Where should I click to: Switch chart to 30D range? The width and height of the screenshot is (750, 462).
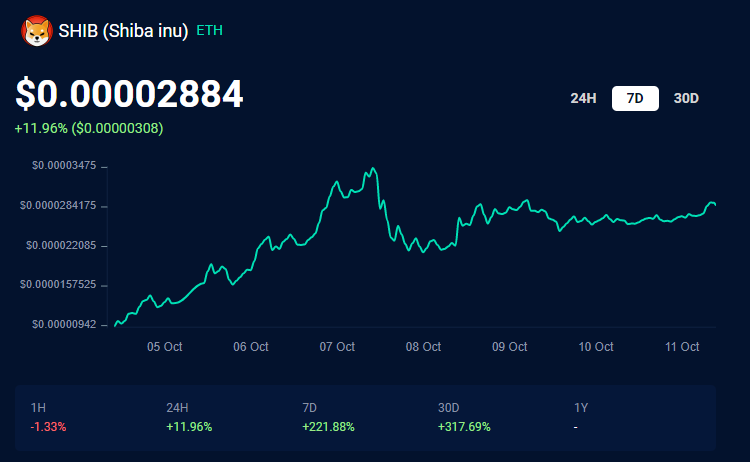coord(686,99)
